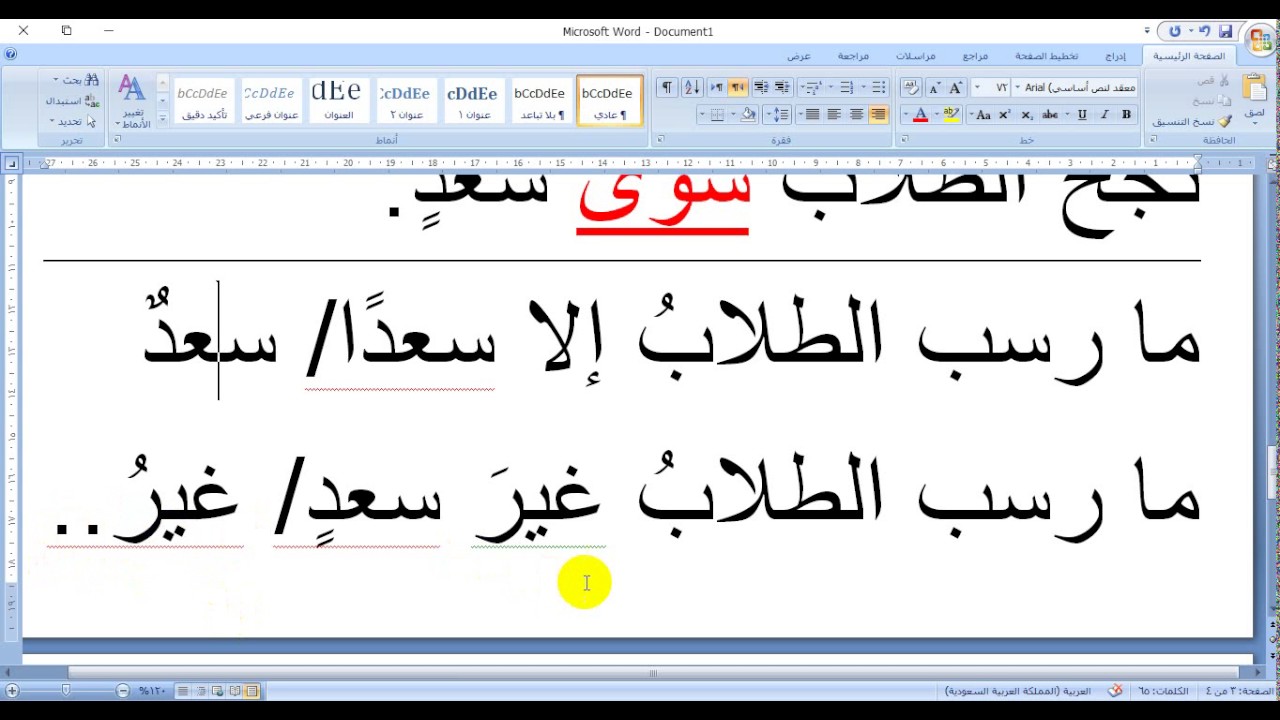Click the Grow Font icon
The height and width of the screenshot is (720, 1280).
[955, 87]
